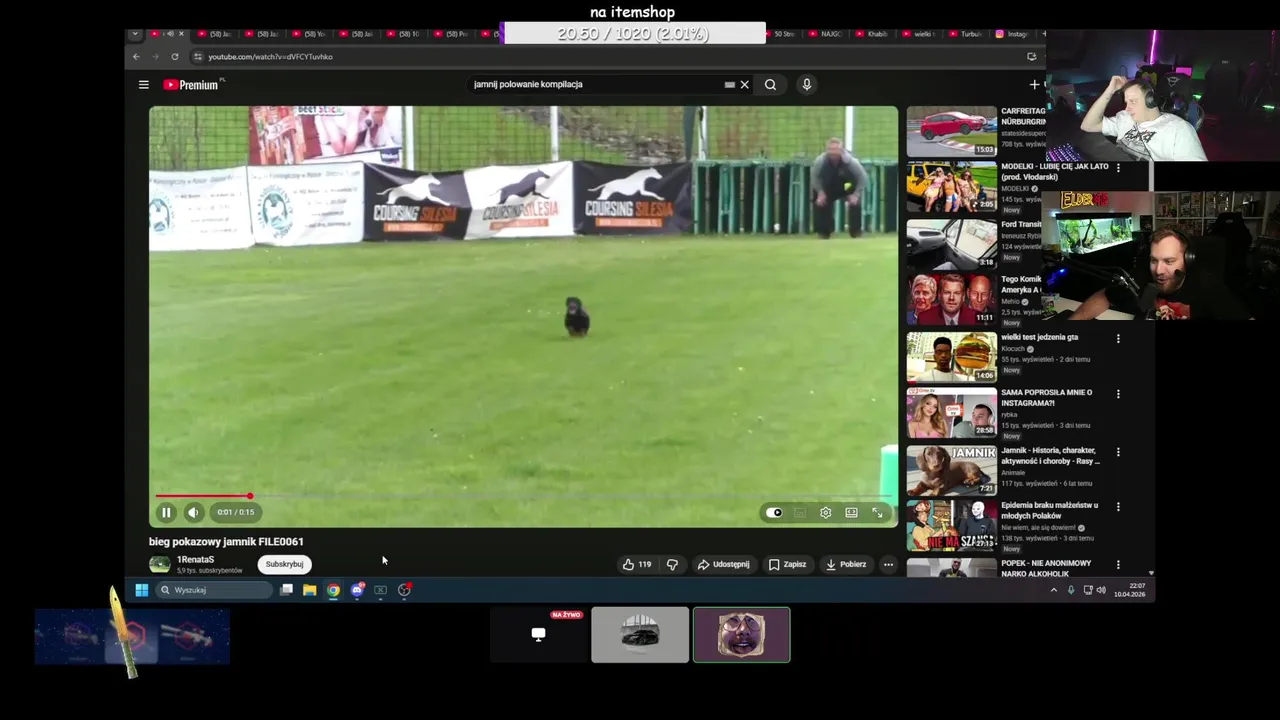Open the Ford Transit suggested video thumbnail
The width and height of the screenshot is (1280, 720).
pos(951,243)
